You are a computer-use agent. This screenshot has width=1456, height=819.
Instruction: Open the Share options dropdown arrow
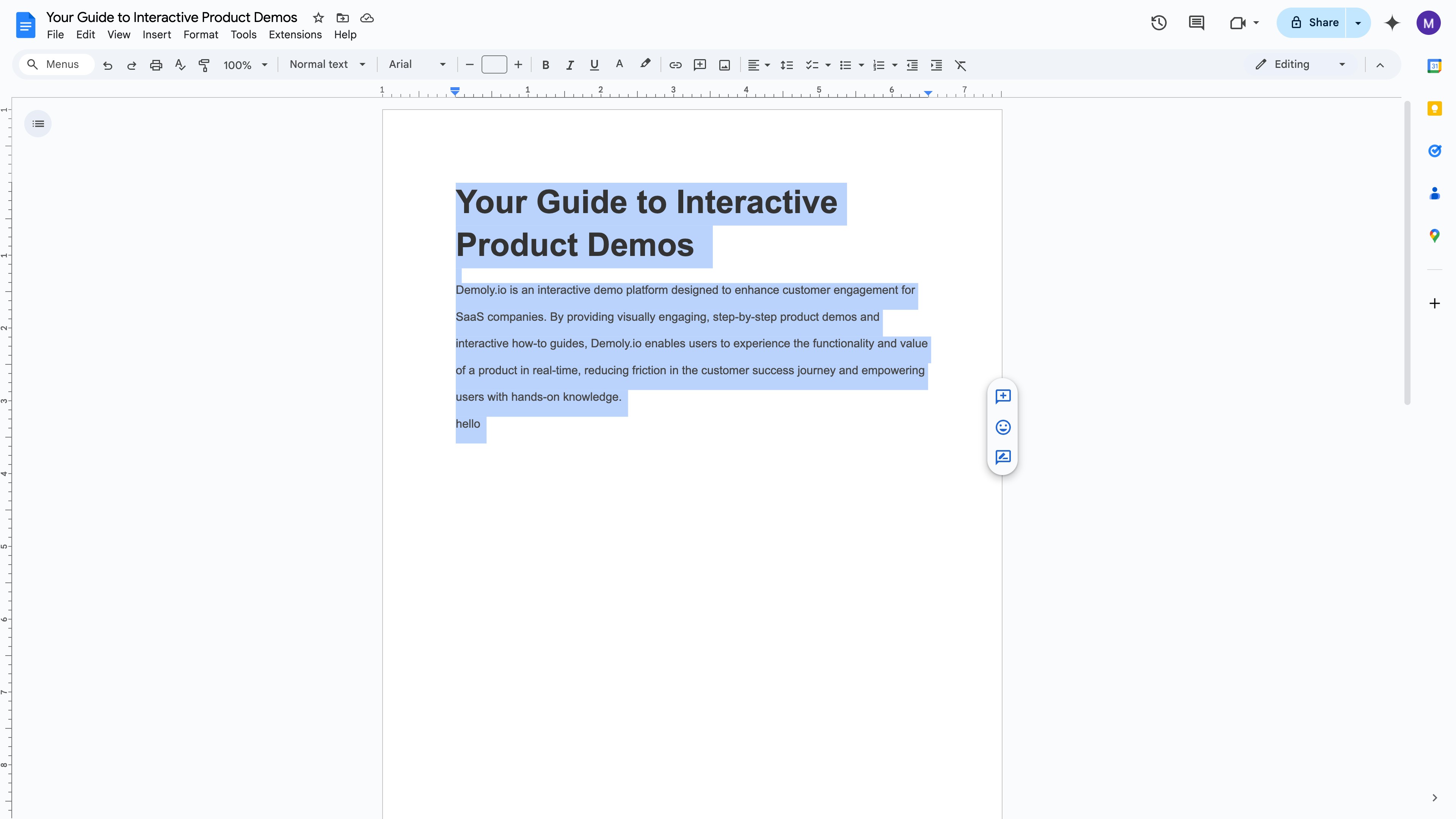pos(1358,23)
